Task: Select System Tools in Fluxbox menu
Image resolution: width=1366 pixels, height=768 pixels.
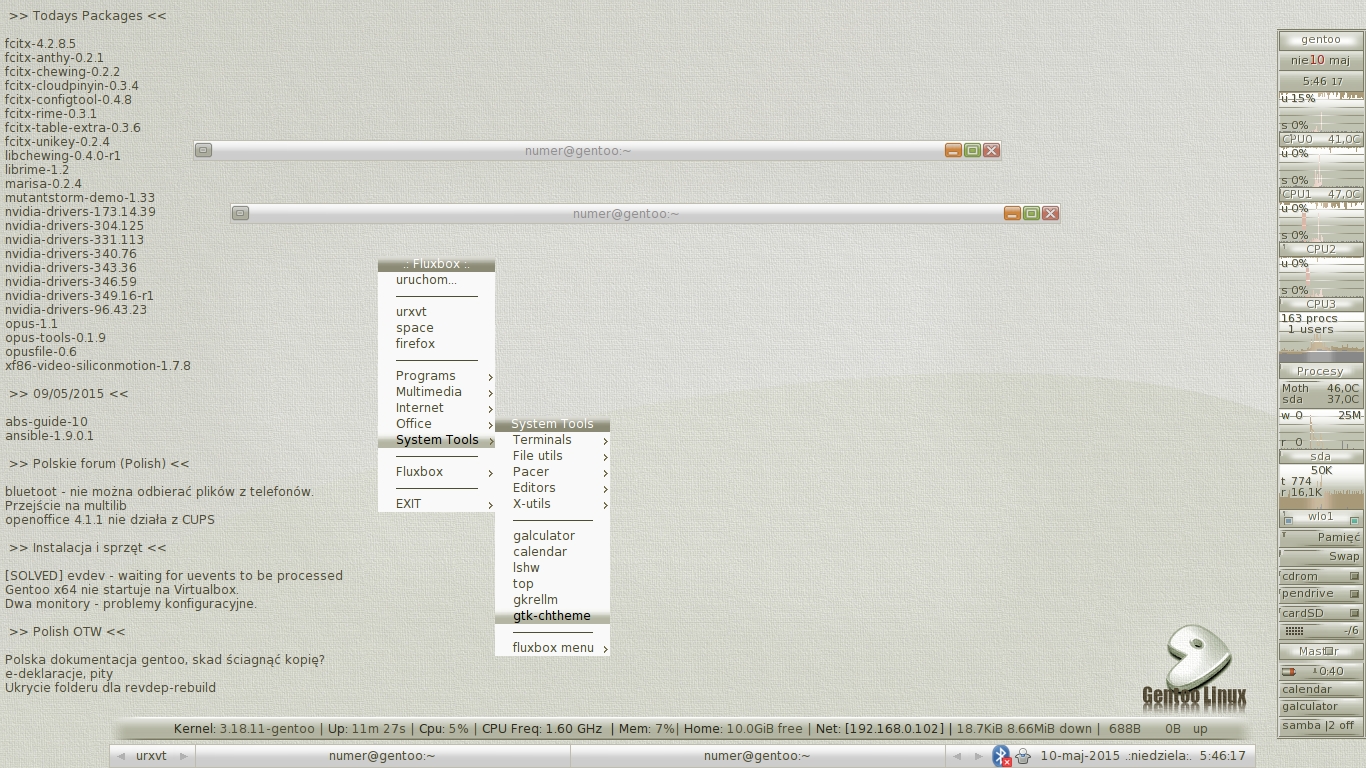Action: 436,440
